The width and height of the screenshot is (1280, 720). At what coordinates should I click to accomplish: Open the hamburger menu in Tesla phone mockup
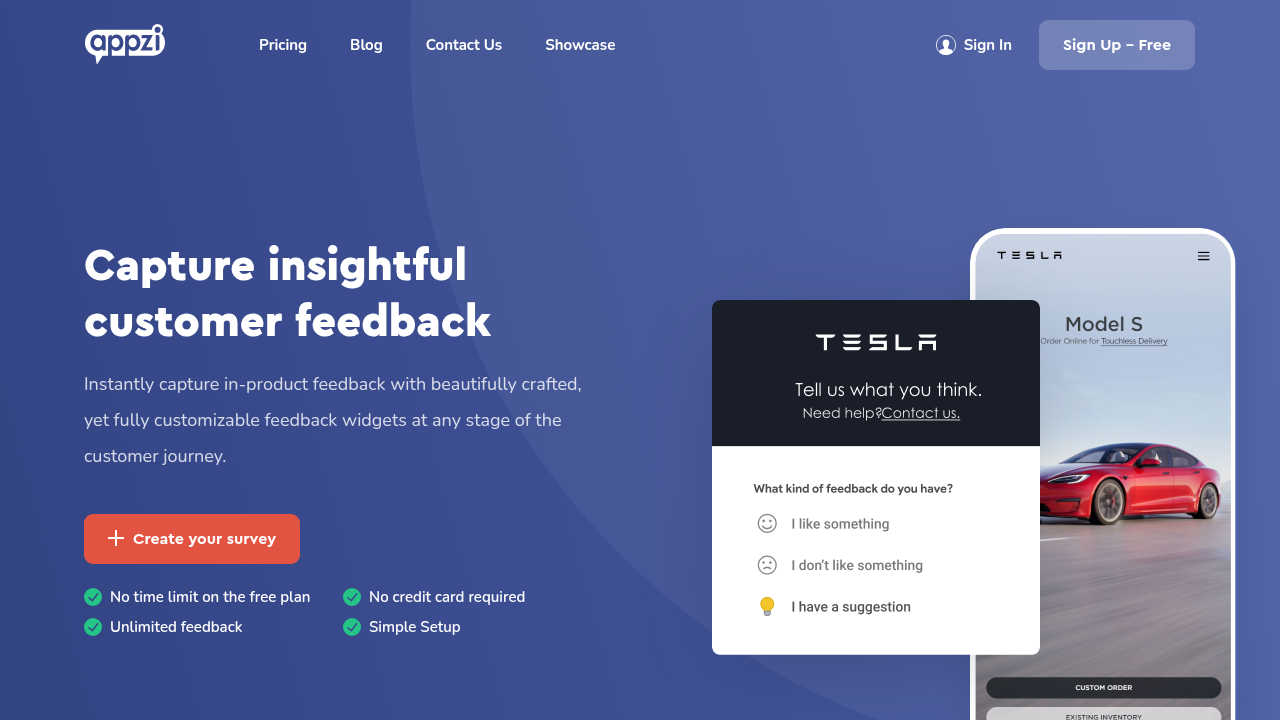[x=1204, y=256]
